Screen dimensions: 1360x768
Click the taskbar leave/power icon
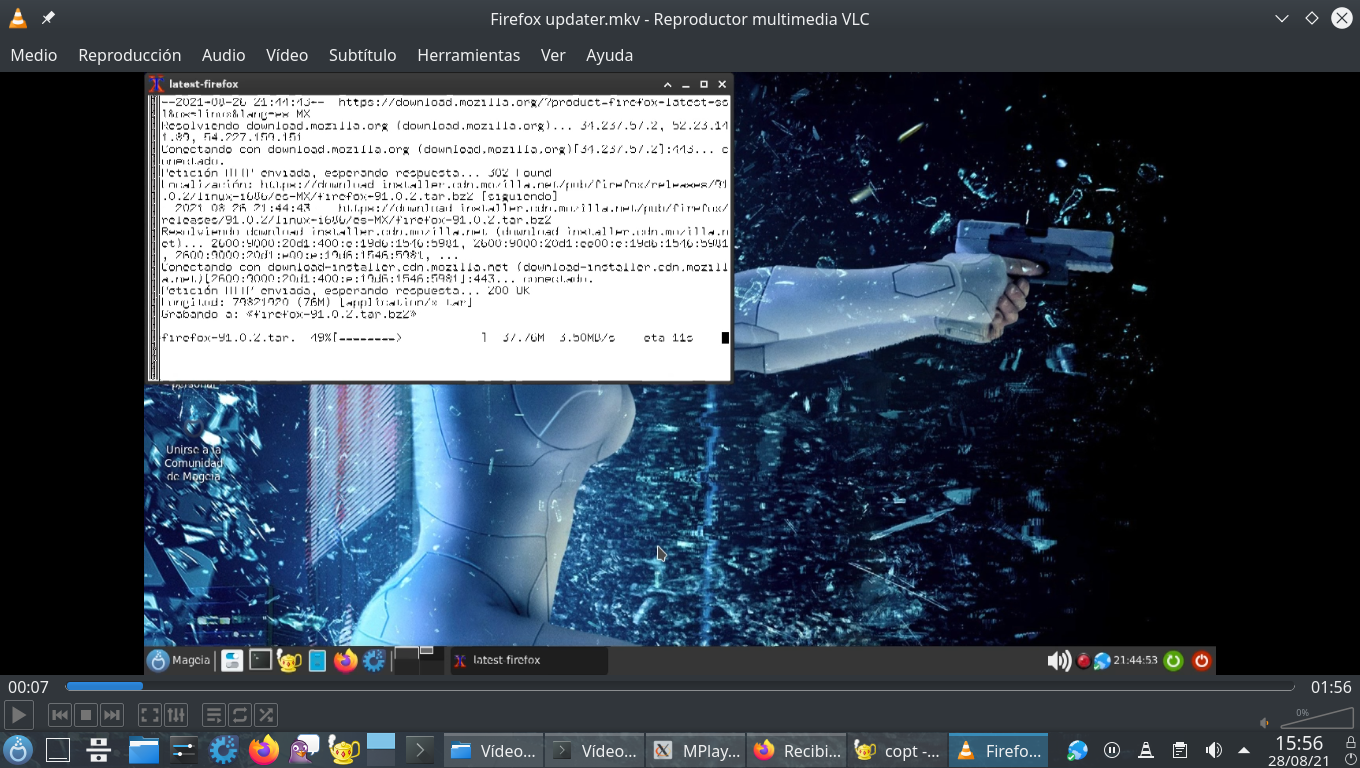[1350, 759]
